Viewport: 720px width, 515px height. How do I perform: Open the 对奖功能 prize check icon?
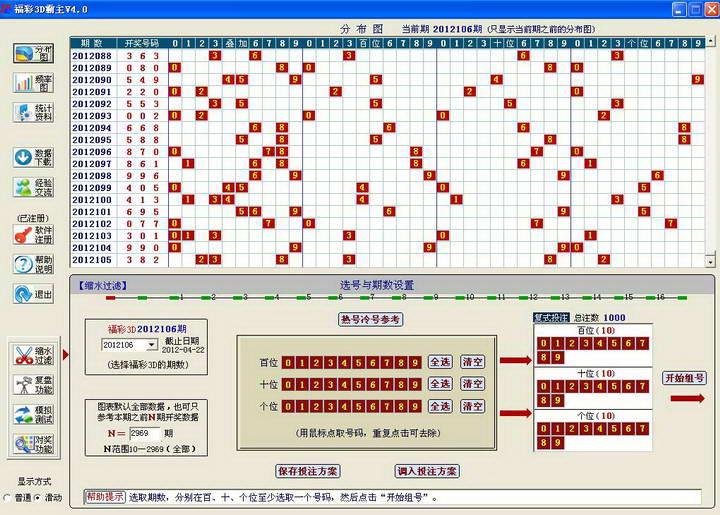(x=34, y=444)
